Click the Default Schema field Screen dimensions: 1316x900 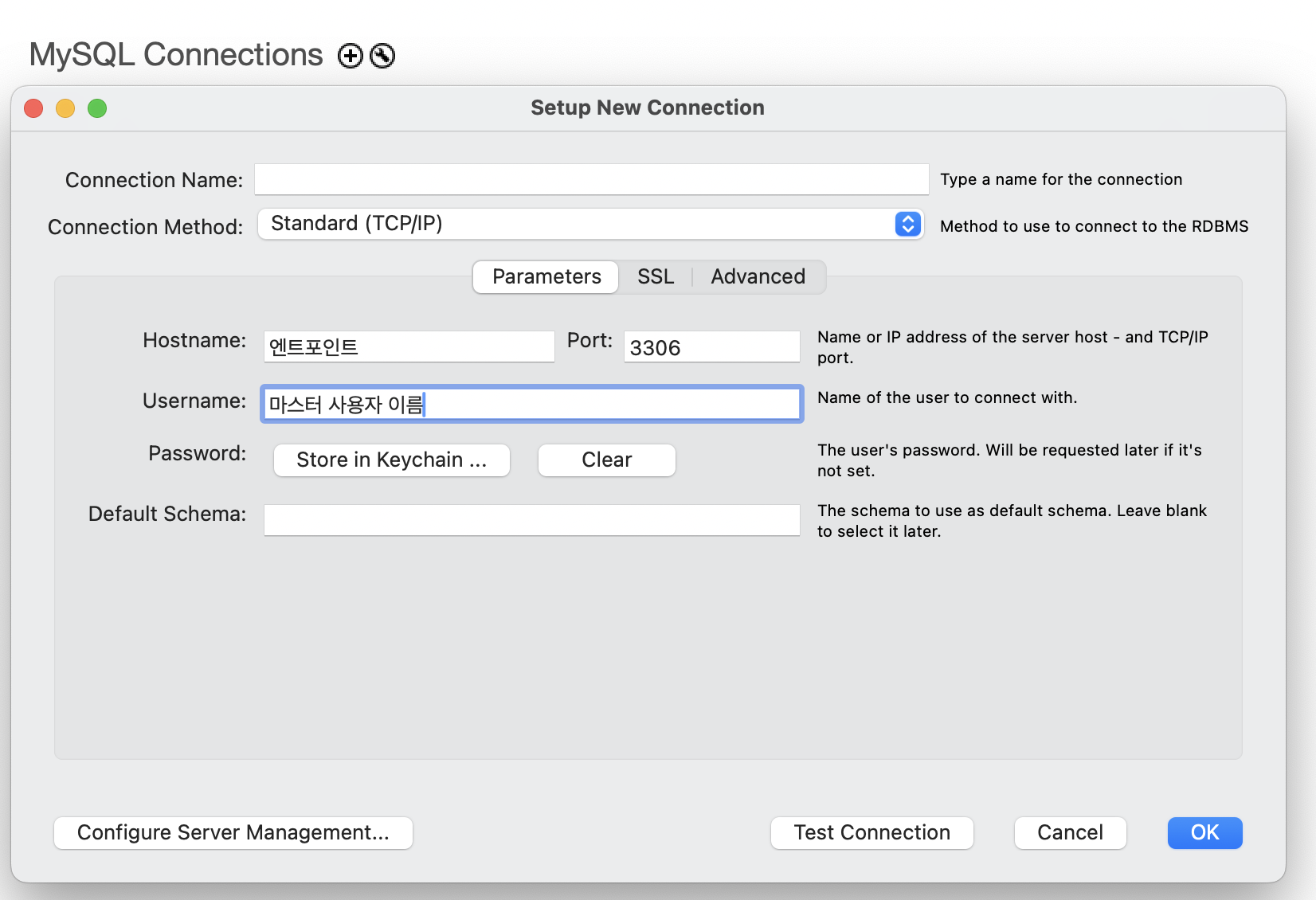[532, 520]
